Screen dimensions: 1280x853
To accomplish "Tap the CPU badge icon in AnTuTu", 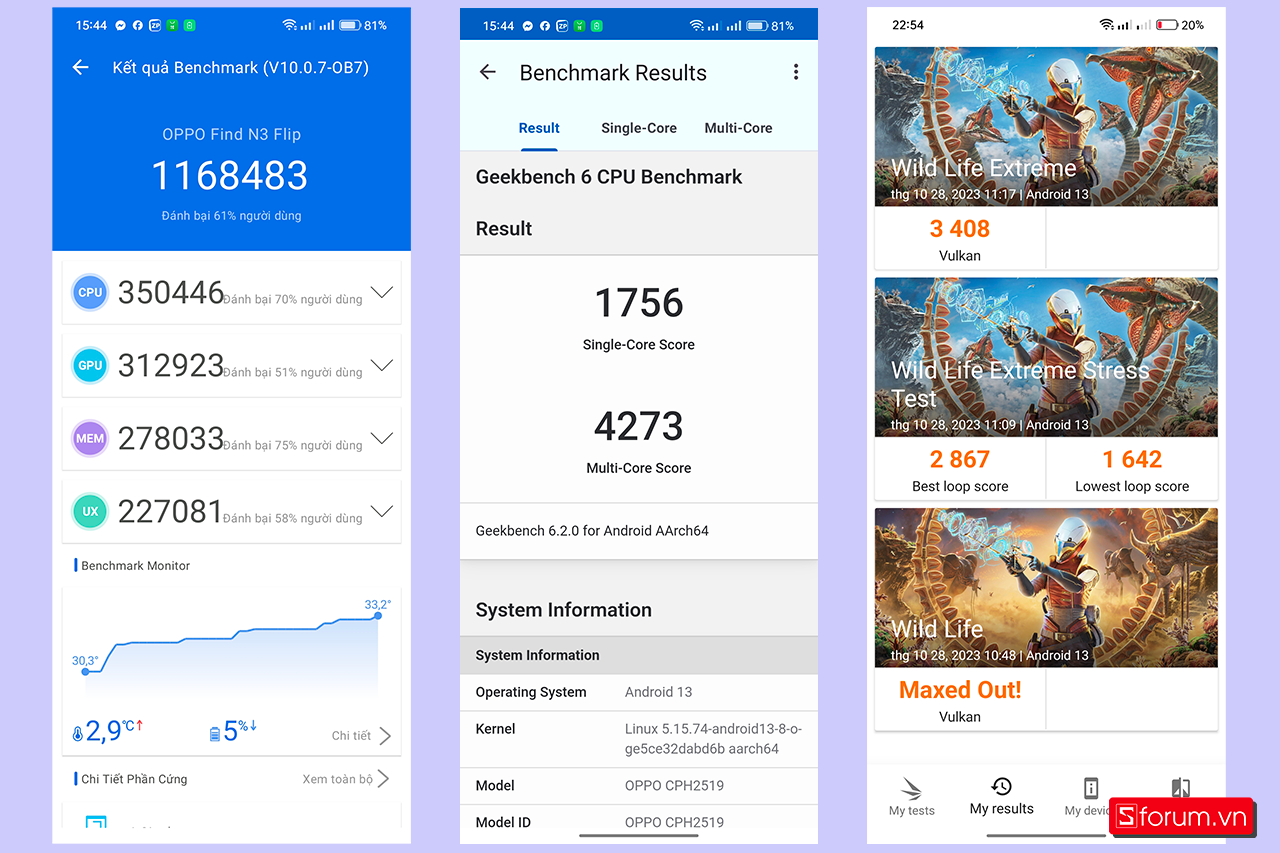I will point(90,293).
